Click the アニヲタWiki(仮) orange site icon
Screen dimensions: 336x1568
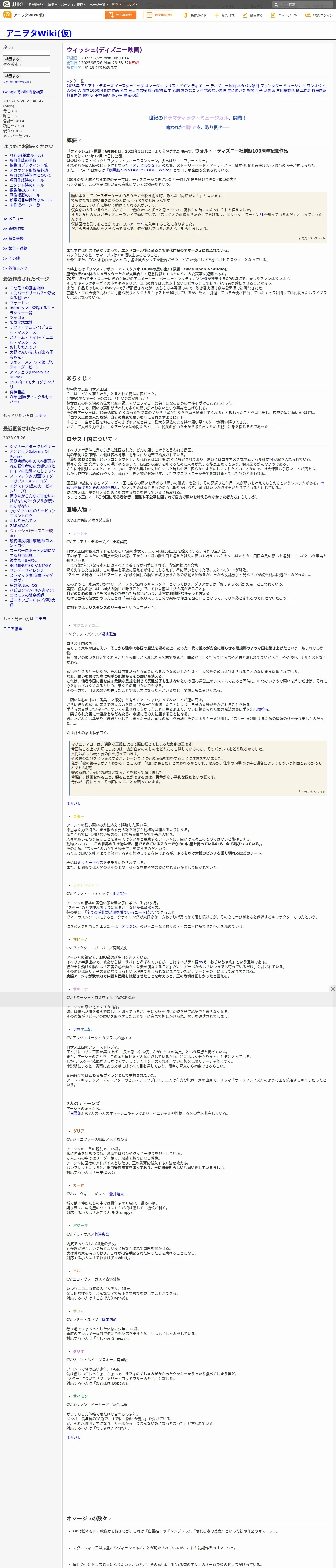click(x=7, y=15)
